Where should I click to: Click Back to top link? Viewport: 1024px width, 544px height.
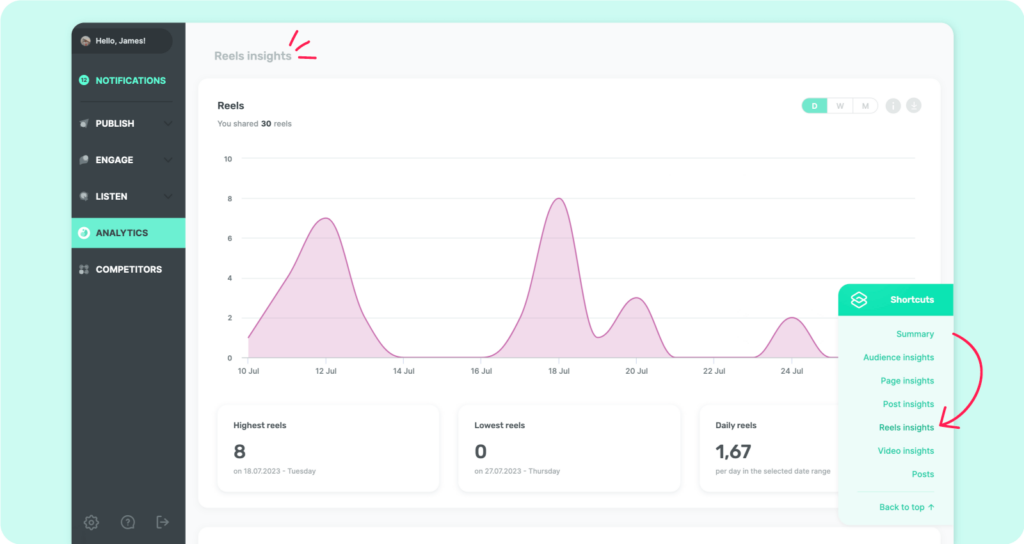[906, 507]
